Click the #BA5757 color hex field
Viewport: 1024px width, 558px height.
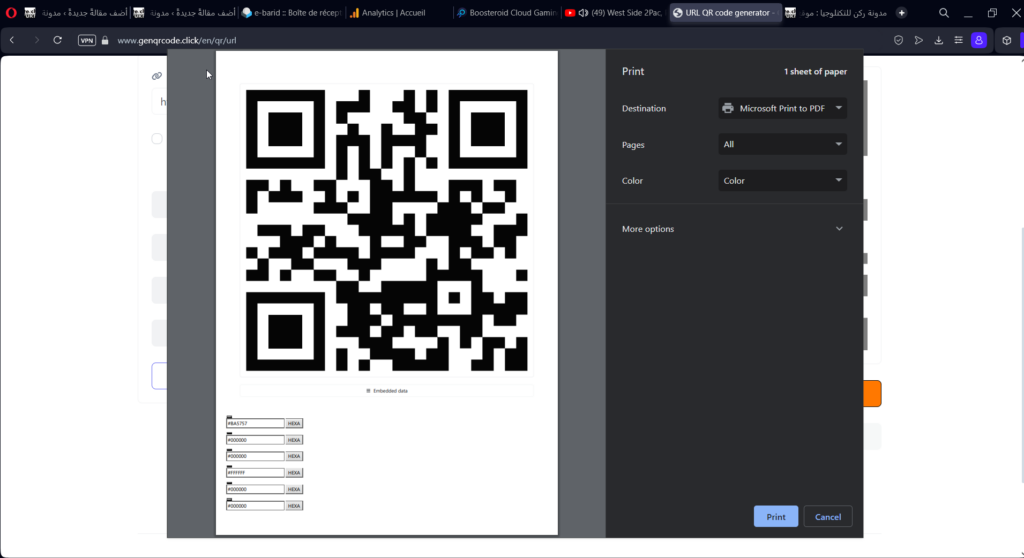point(255,423)
